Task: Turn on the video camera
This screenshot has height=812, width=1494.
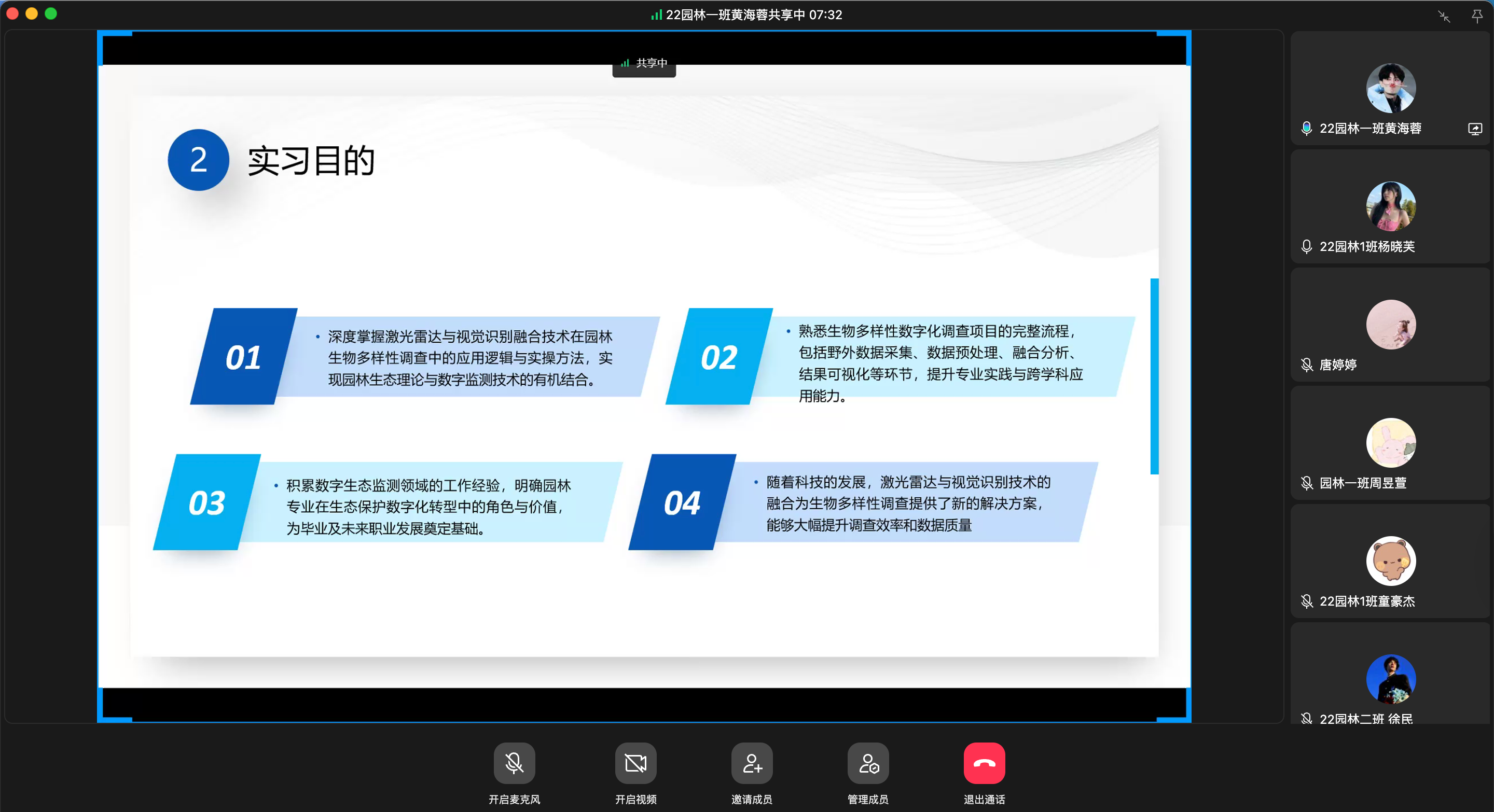Action: tap(635, 763)
